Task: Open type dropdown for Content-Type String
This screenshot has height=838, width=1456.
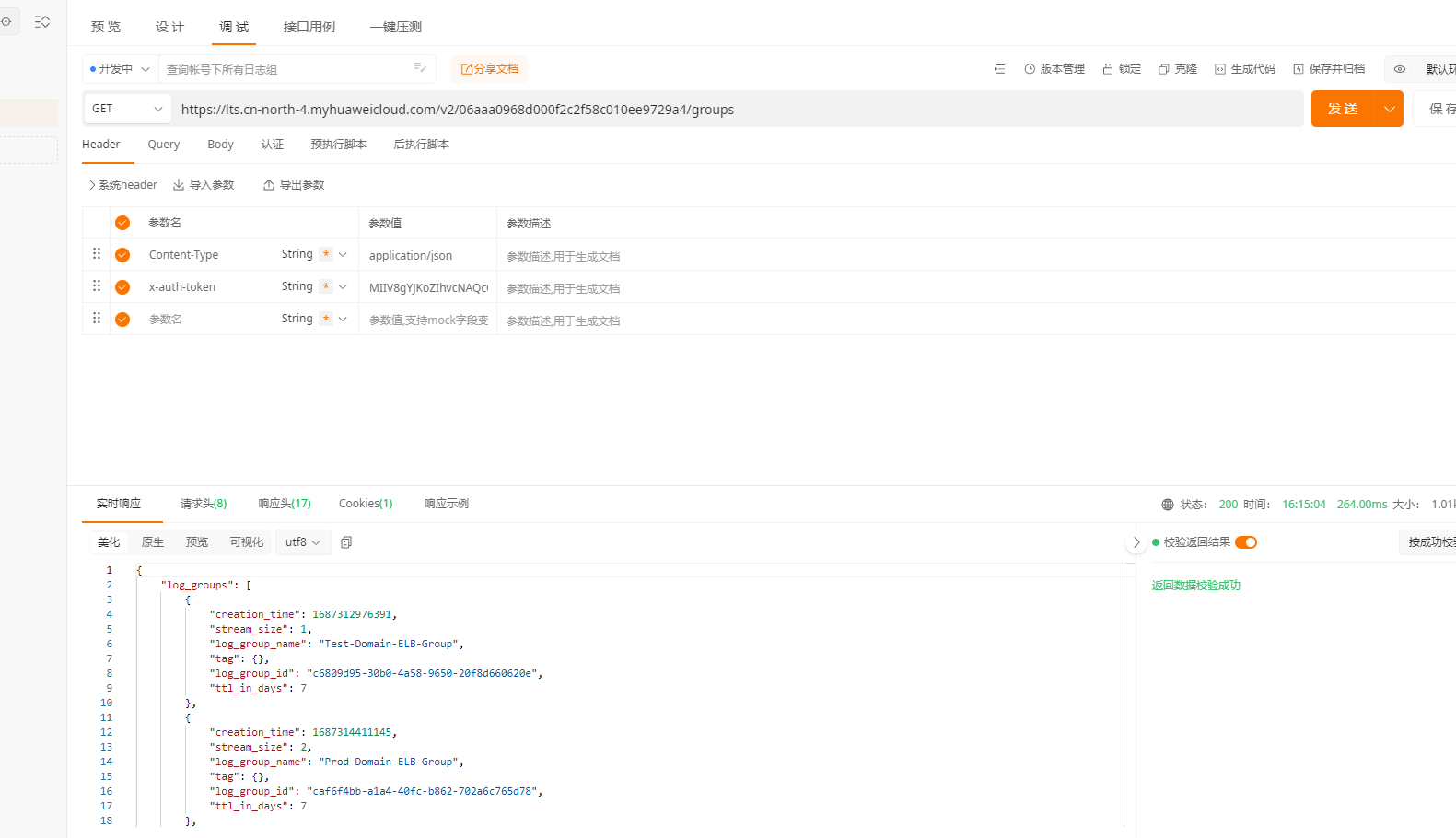Action: tap(343, 255)
